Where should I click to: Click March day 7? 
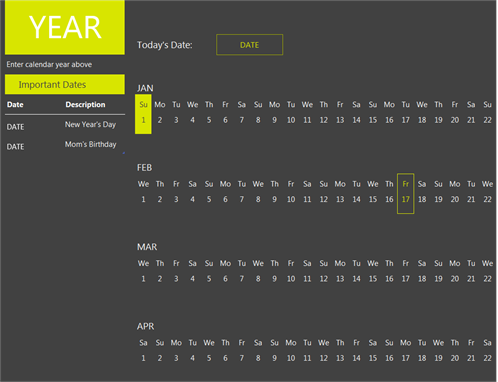[x=242, y=279]
